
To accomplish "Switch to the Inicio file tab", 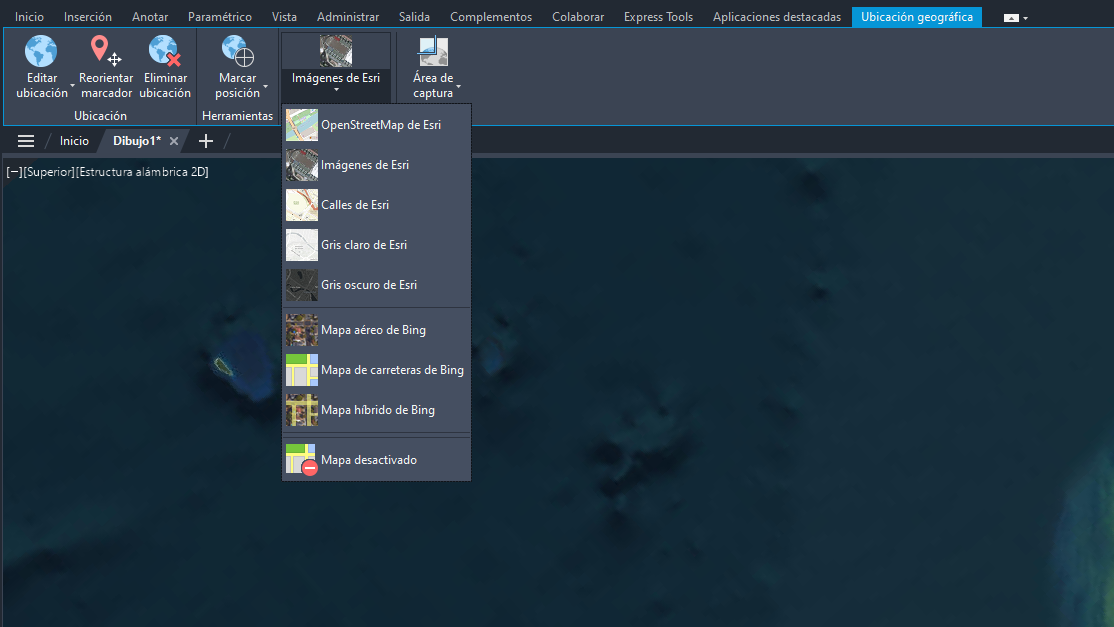I will 74,141.
